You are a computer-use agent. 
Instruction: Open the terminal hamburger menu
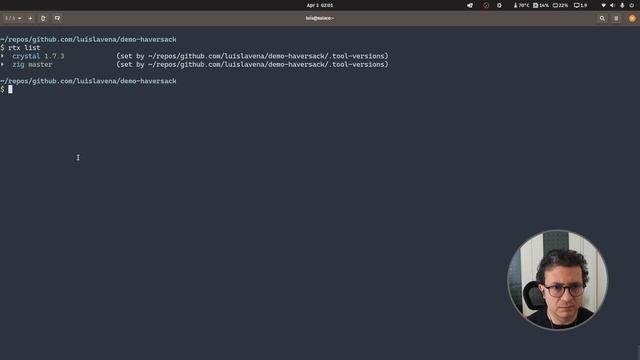point(616,18)
